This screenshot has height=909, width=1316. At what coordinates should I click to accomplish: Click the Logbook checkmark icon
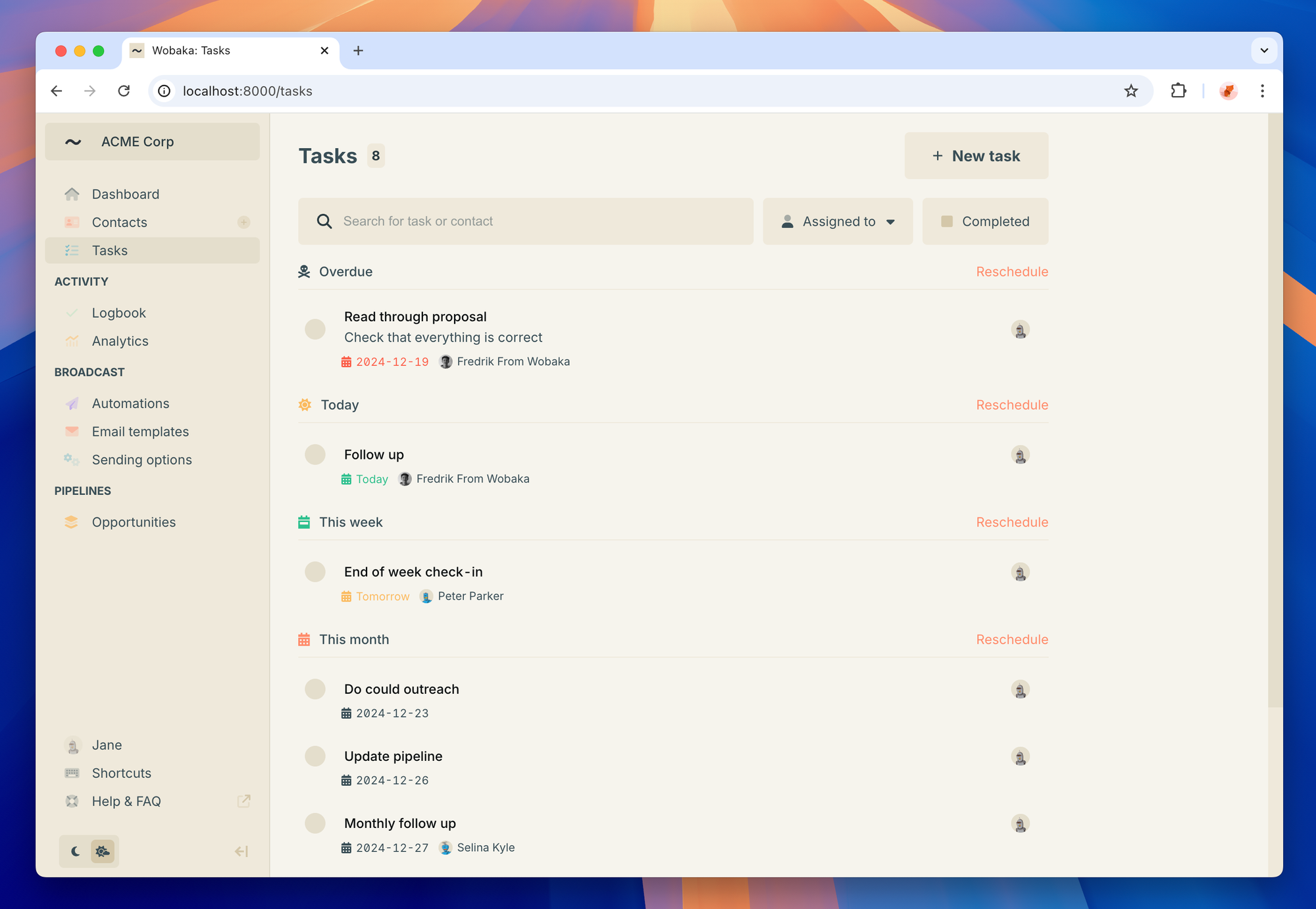(x=72, y=313)
